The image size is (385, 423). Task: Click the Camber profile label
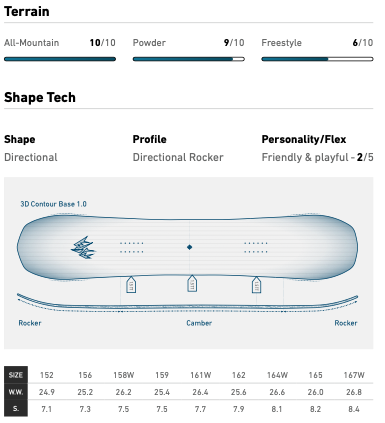[199, 323]
